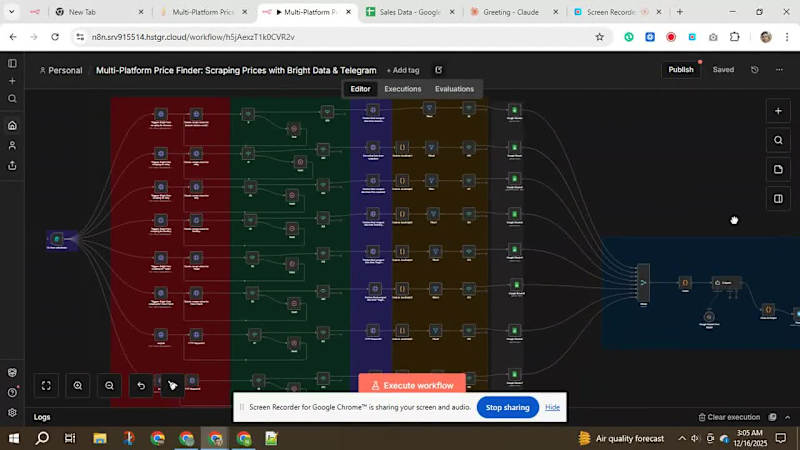Image resolution: width=800 pixels, height=450 pixels.
Task: Open Windows taskbar search
Action: coord(42,438)
